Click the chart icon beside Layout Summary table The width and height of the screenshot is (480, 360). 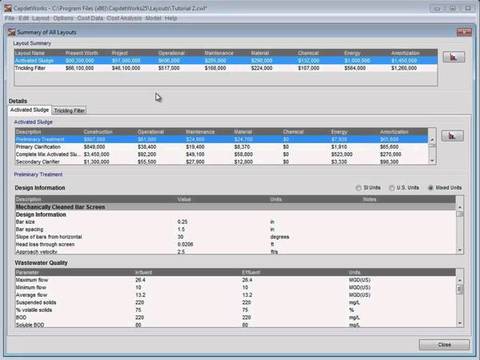(x=453, y=57)
